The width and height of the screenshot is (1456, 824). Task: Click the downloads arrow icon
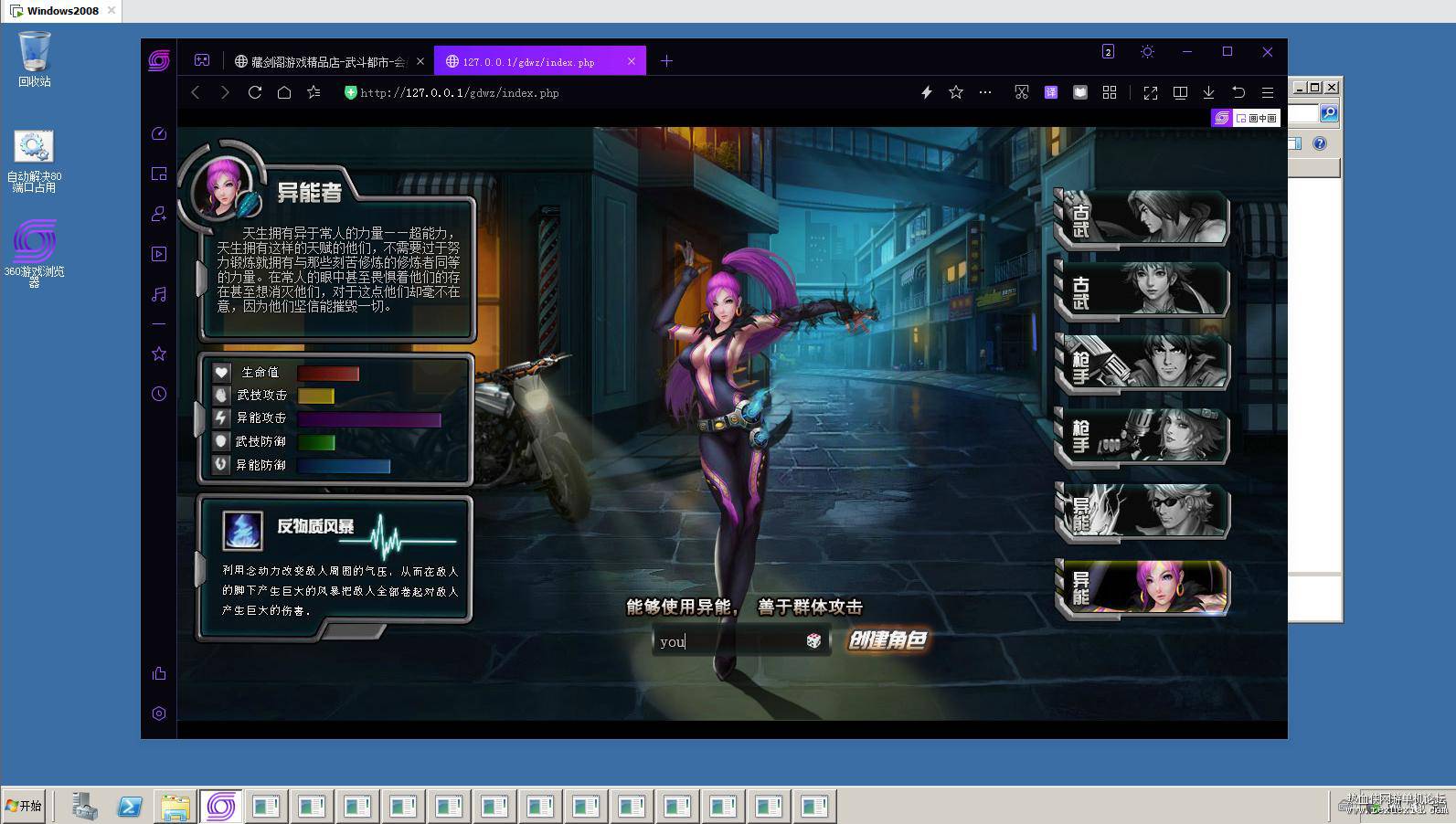pyautogui.click(x=1208, y=92)
